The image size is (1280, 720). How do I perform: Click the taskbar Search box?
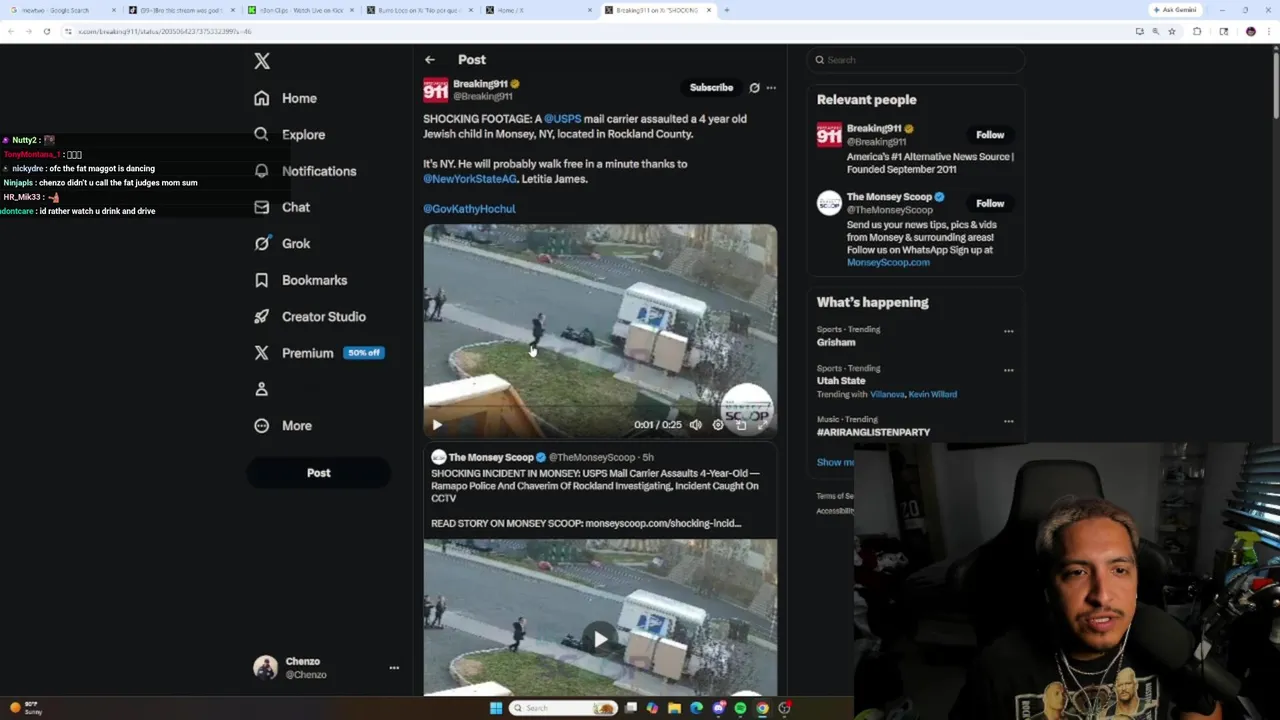point(564,708)
